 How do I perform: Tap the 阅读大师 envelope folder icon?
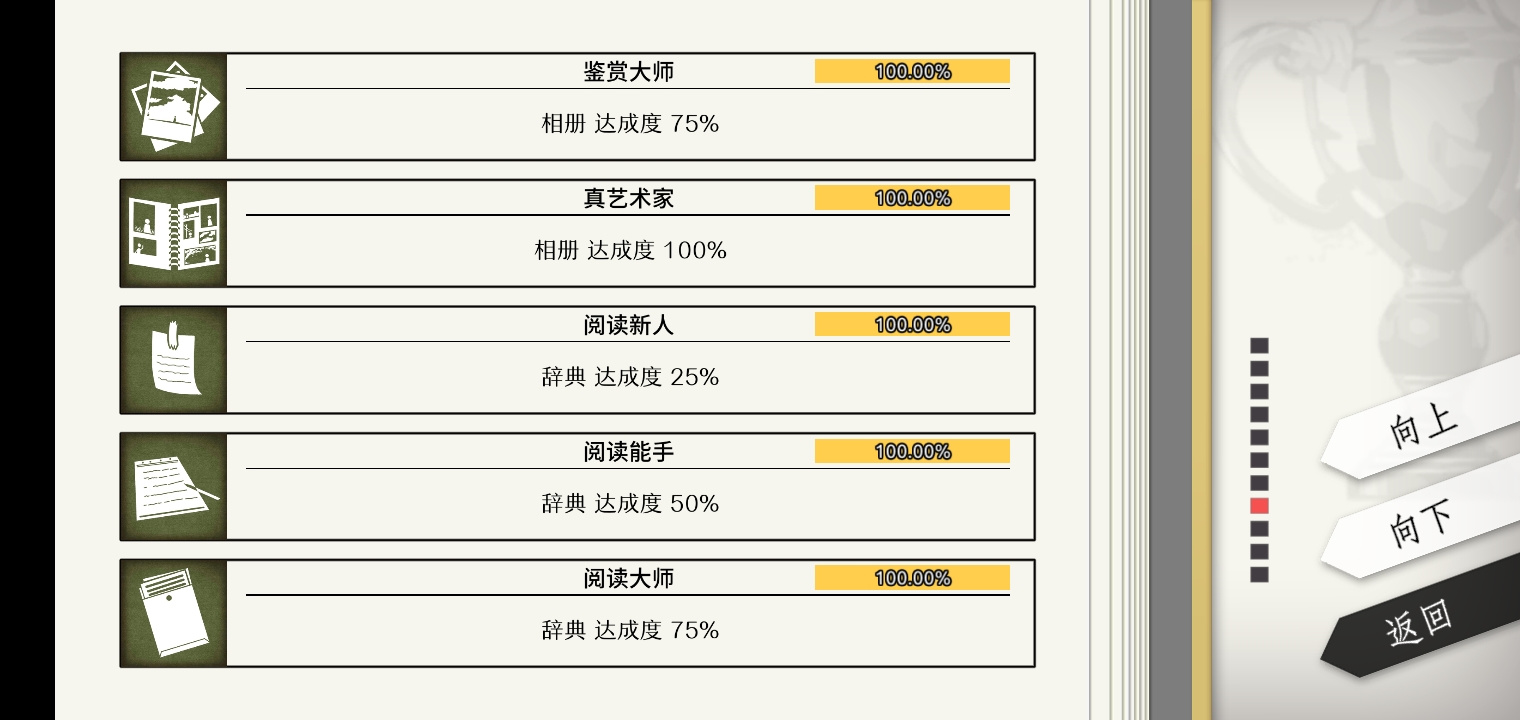point(174,613)
